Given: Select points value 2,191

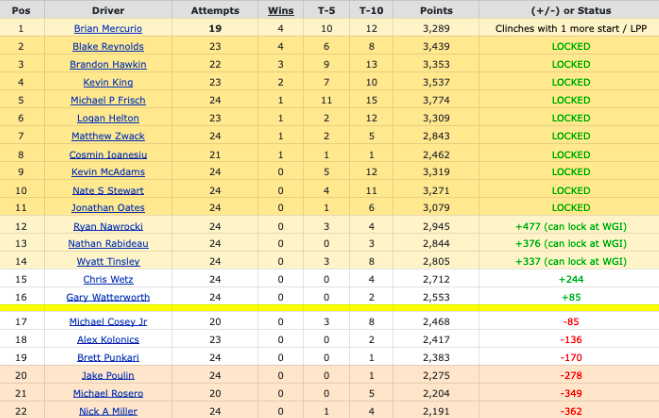Looking at the screenshot, I should tap(436, 412).
